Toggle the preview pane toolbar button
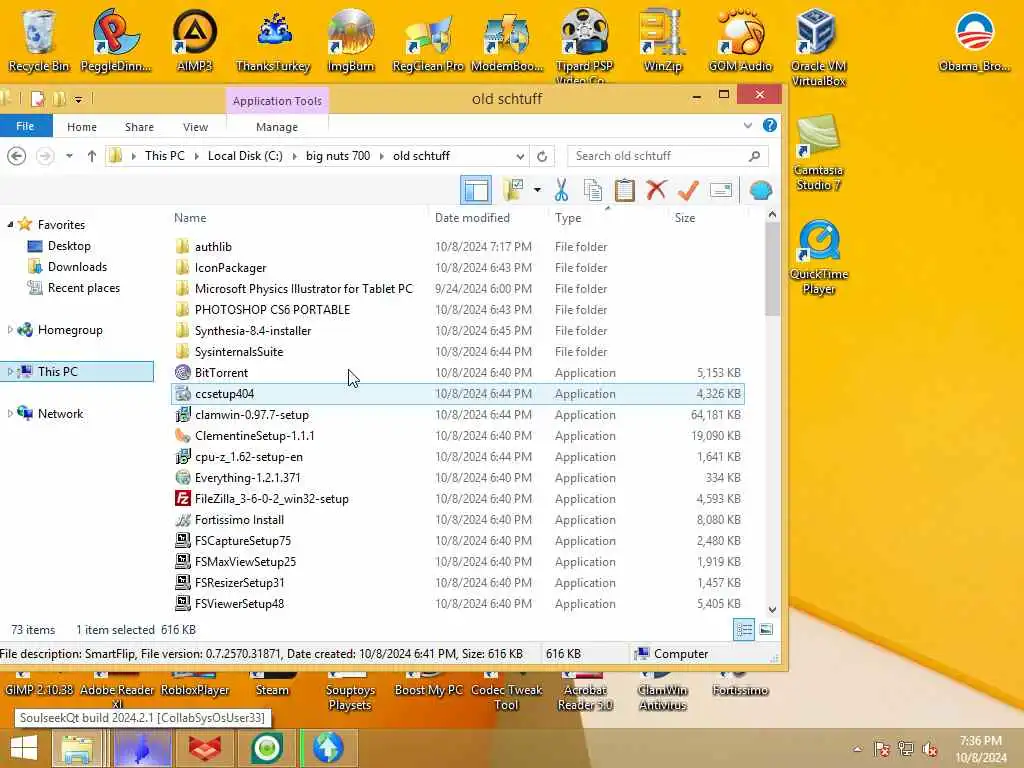The width and height of the screenshot is (1024, 768). (476, 190)
